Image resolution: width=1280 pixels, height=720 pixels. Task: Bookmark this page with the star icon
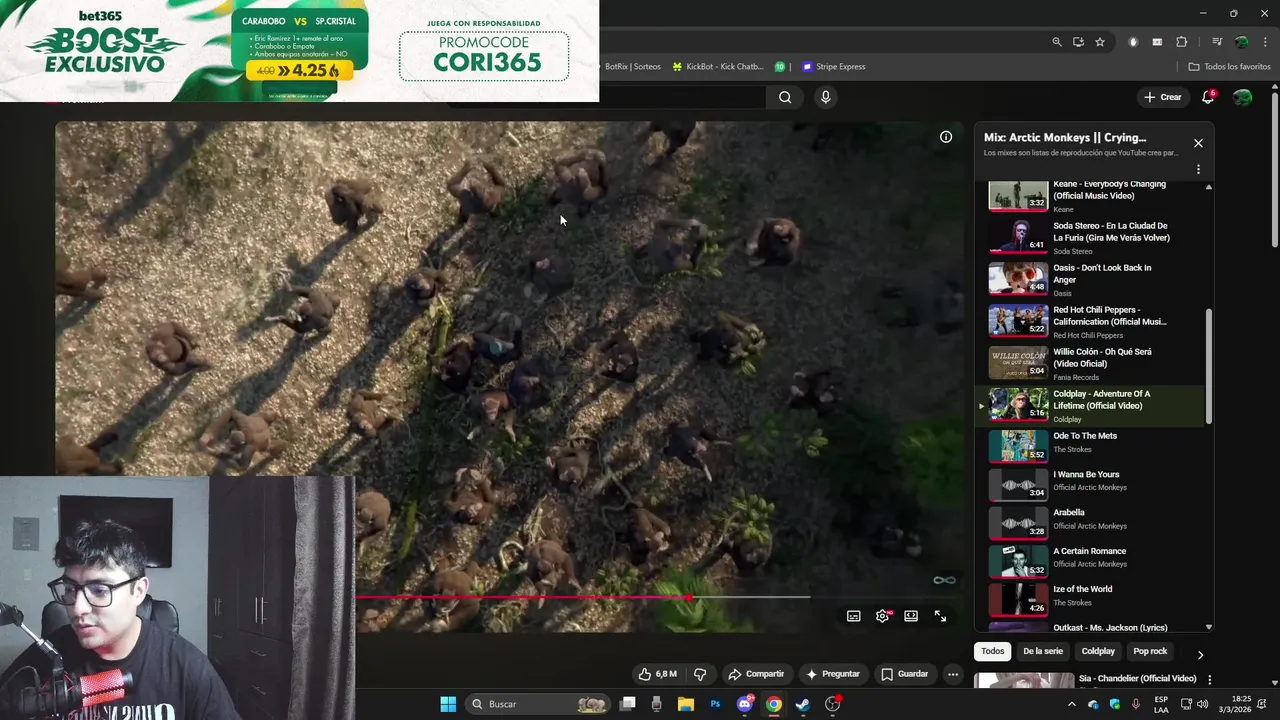click(x=1100, y=42)
